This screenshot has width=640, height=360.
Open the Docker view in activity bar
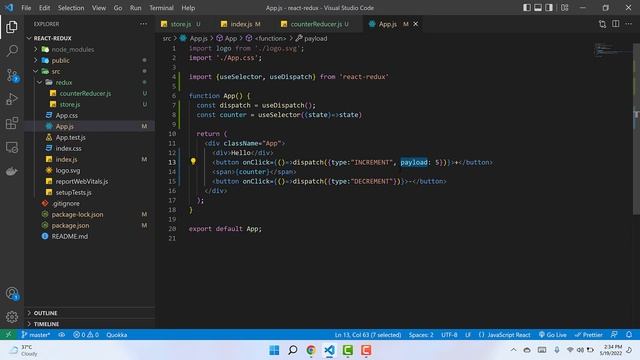point(12,171)
